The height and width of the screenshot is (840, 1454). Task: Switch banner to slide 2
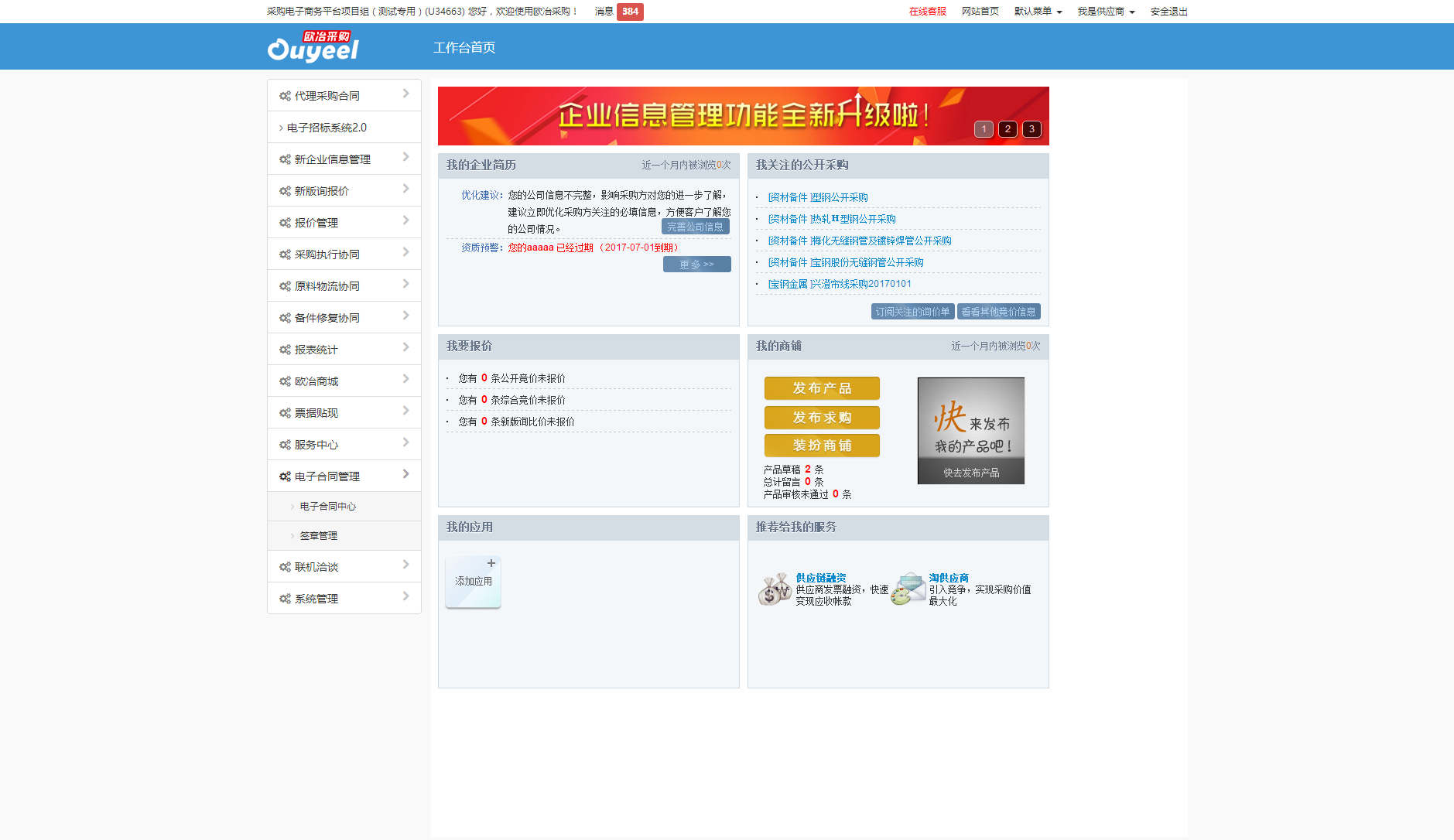[1008, 129]
